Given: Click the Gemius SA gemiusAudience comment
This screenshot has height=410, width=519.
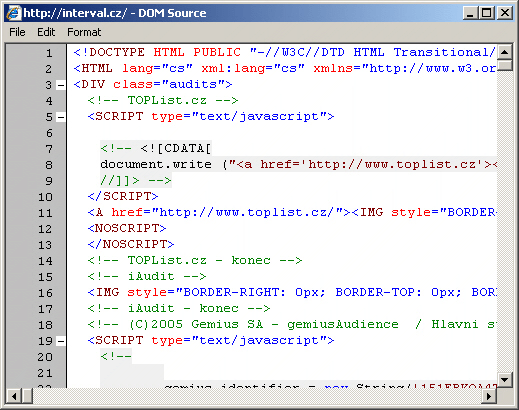Looking at the screenshot, I should tap(292, 324).
